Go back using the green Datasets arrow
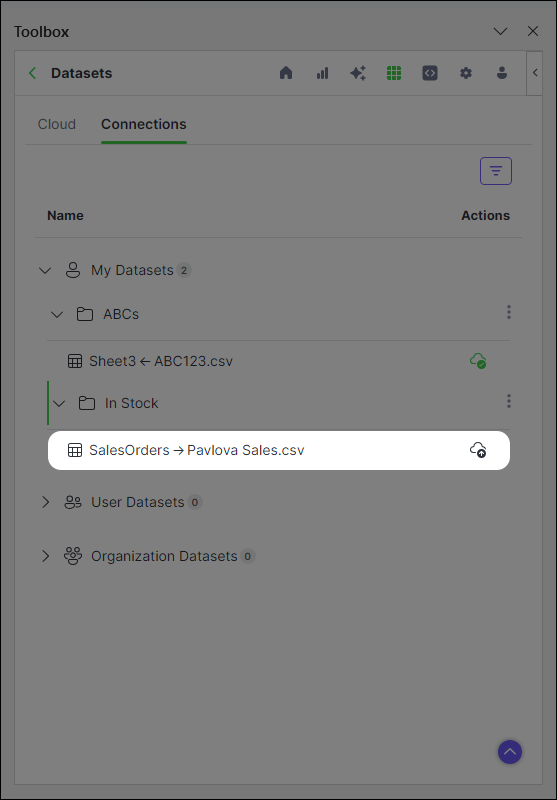The width and height of the screenshot is (557, 800). (33, 73)
